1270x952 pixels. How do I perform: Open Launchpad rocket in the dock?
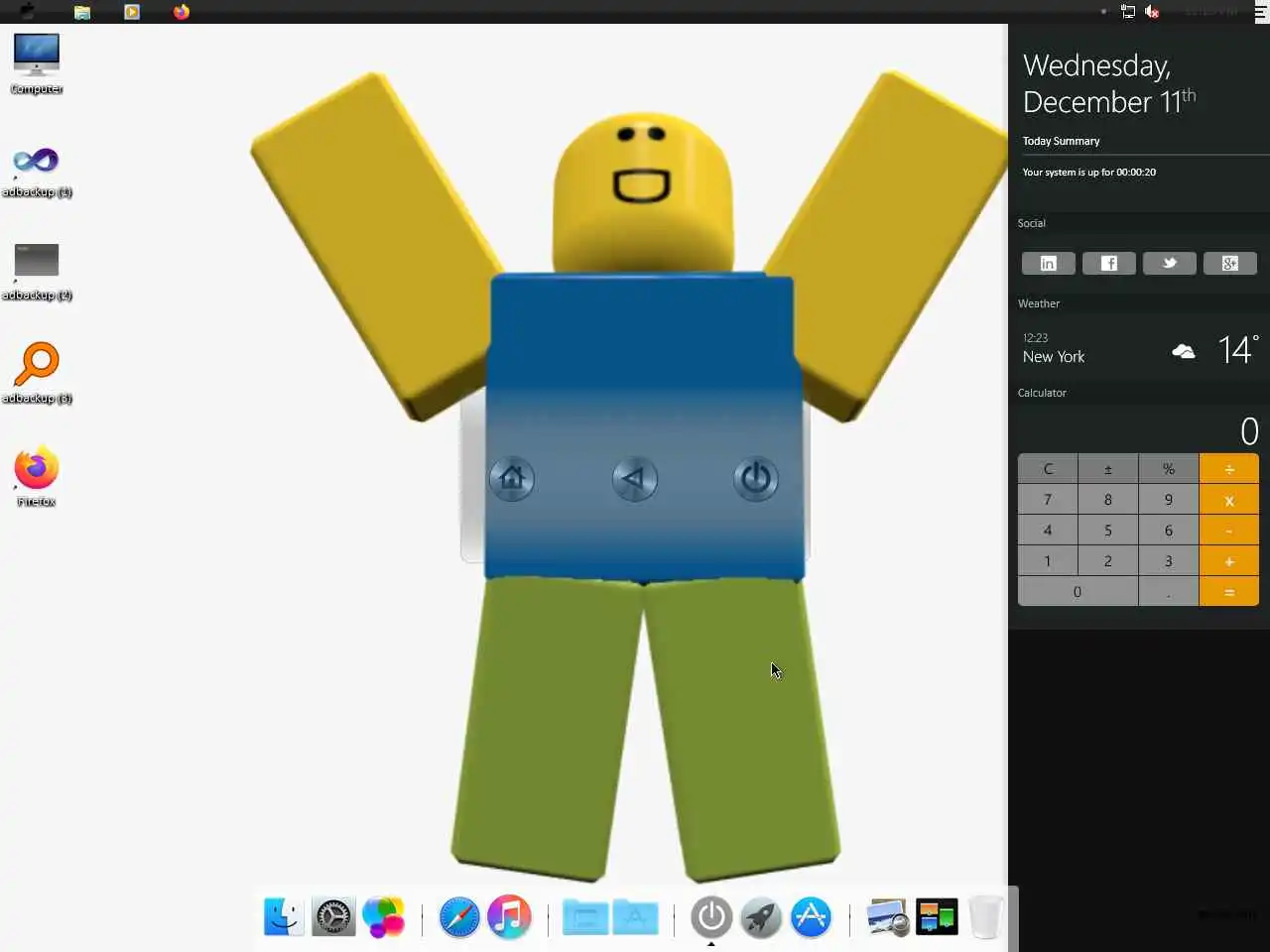point(761,917)
